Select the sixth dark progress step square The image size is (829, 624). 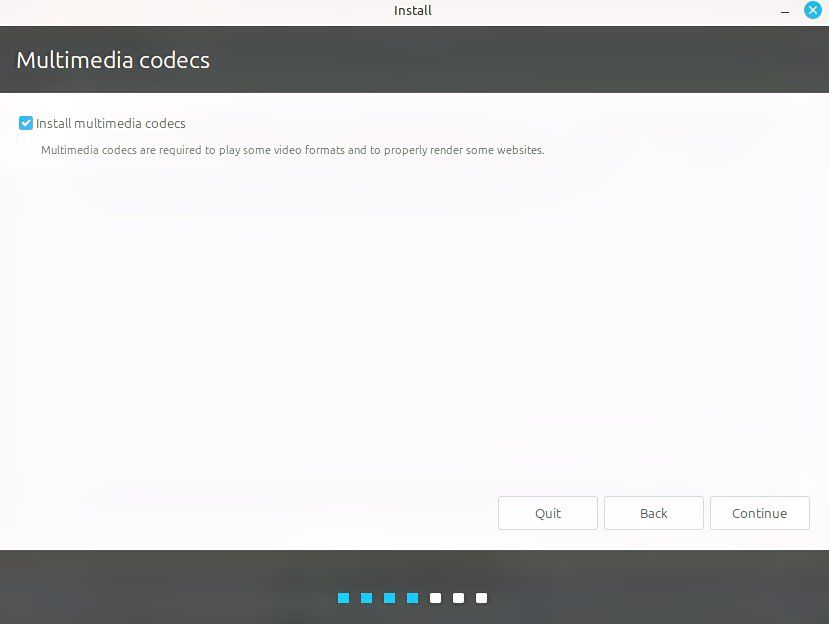click(459, 597)
